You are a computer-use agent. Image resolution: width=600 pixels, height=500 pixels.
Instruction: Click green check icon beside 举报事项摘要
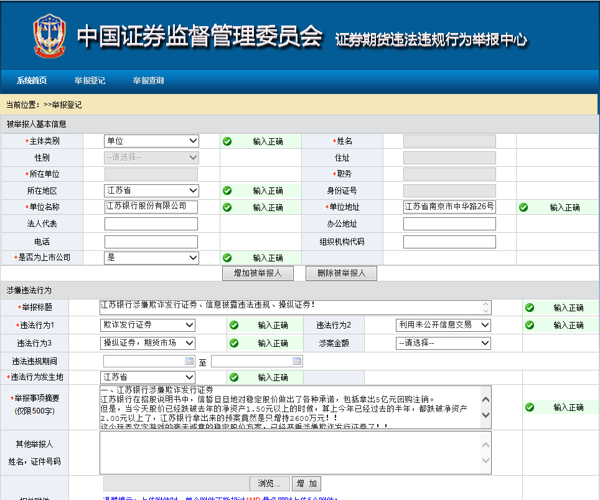(x=530, y=407)
